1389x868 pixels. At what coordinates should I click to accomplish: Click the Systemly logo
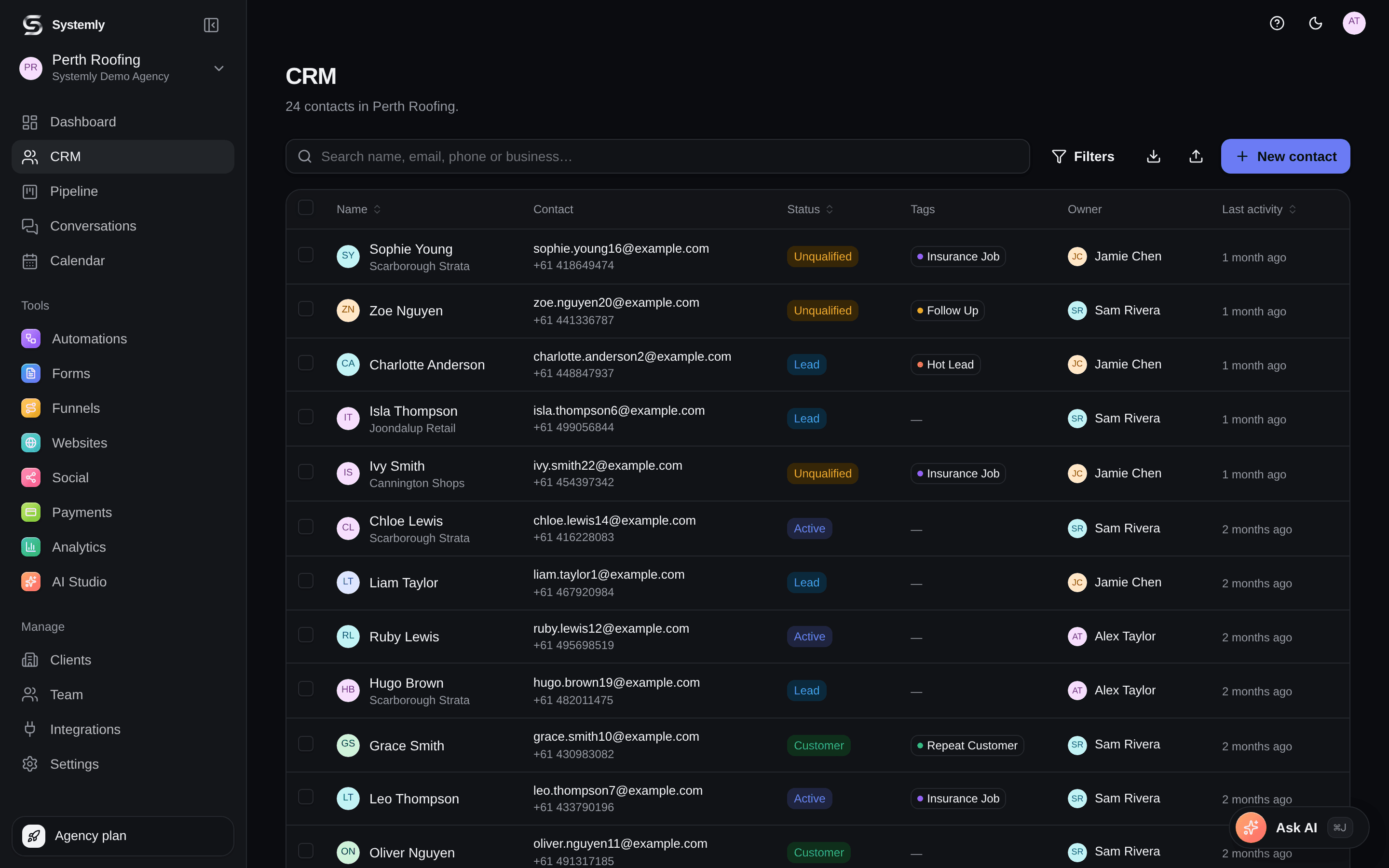pyautogui.click(x=32, y=25)
